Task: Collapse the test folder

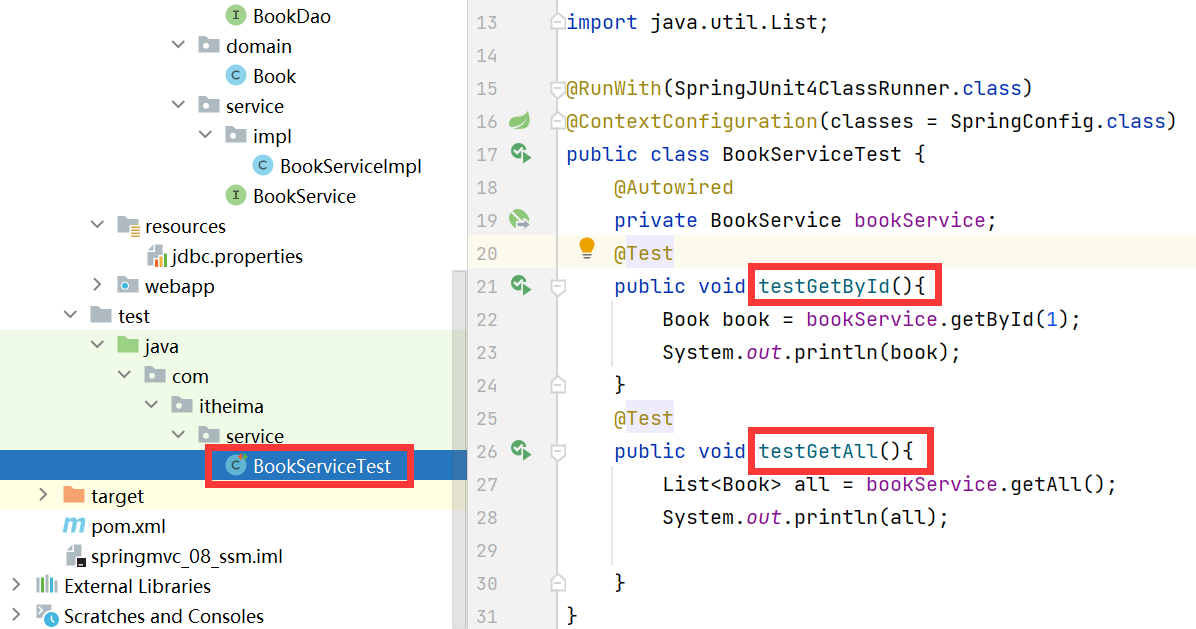Action: 71,315
